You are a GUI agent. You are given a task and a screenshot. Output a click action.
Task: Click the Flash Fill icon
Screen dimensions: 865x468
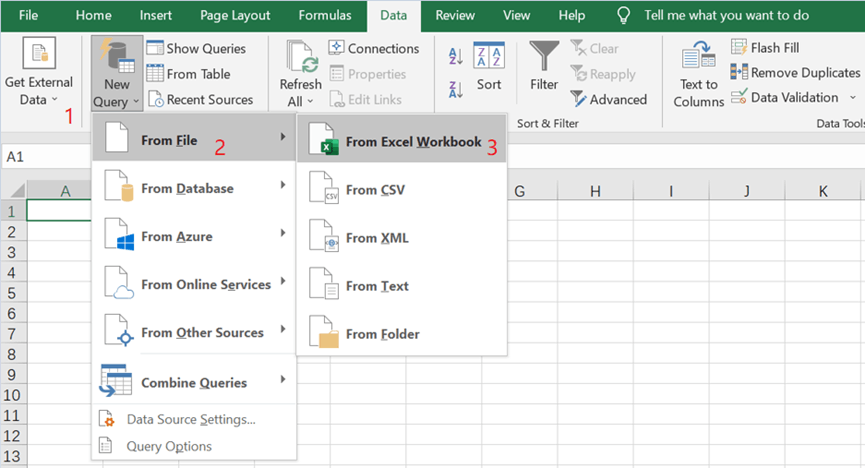(x=739, y=47)
